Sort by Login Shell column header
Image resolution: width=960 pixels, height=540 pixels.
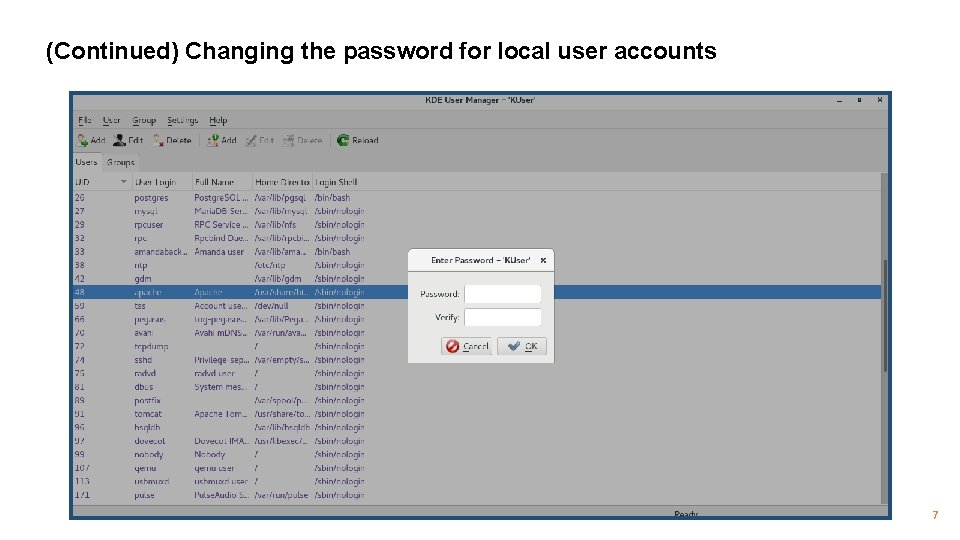336,182
